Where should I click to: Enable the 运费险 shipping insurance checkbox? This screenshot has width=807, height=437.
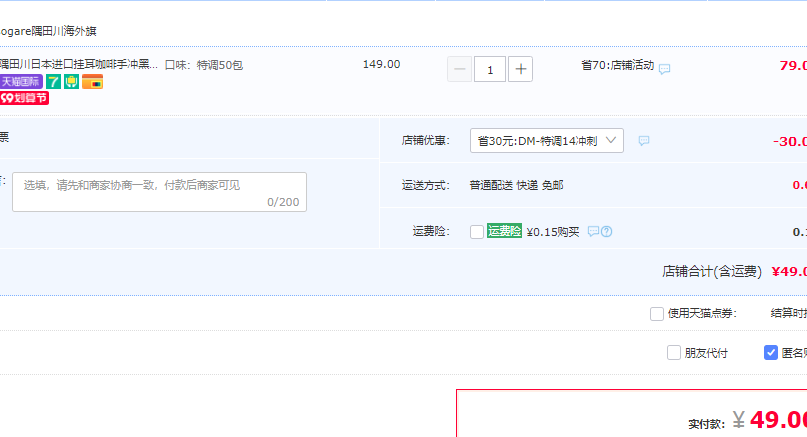pos(477,232)
